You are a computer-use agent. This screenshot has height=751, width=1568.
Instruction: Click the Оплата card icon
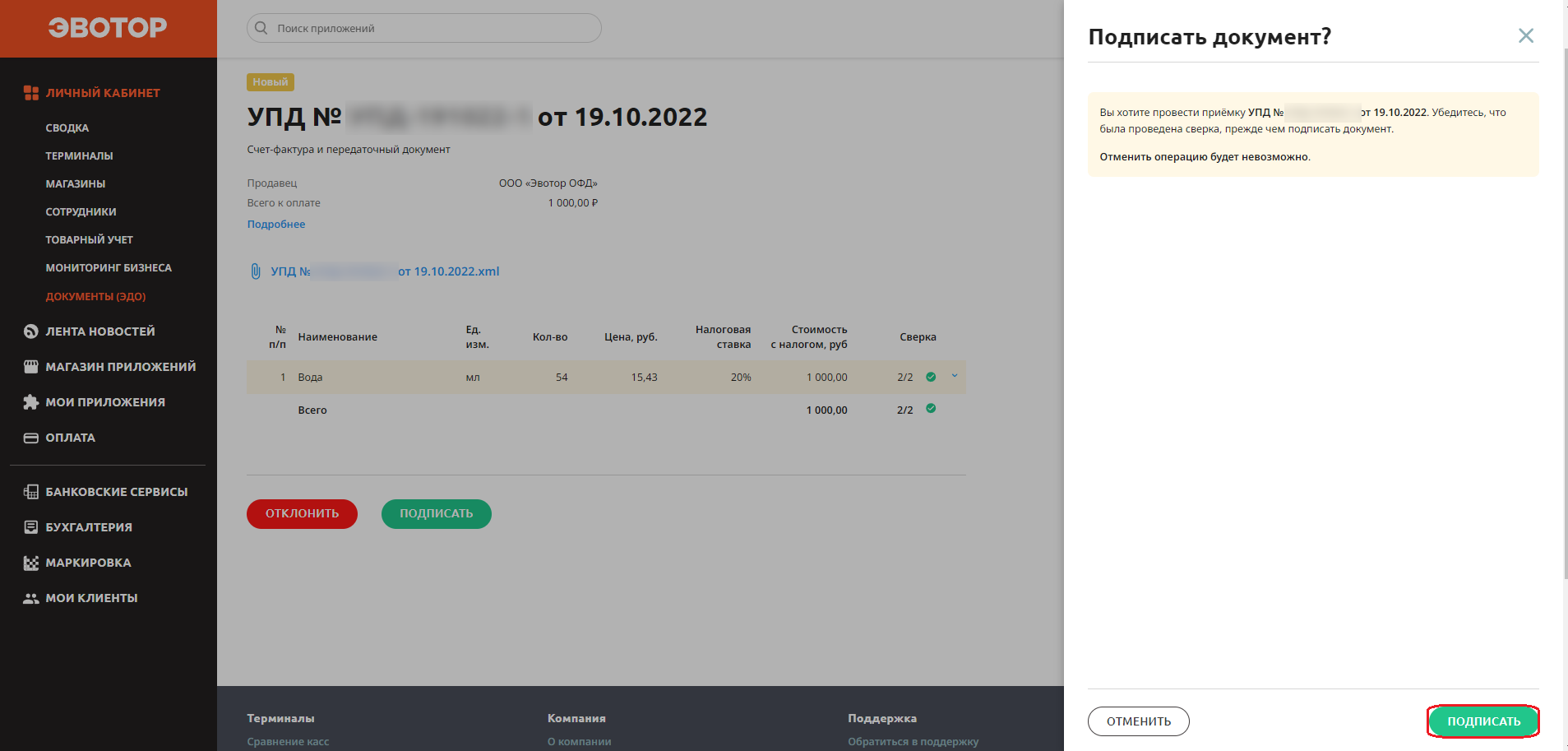click(x=31, y=438)
